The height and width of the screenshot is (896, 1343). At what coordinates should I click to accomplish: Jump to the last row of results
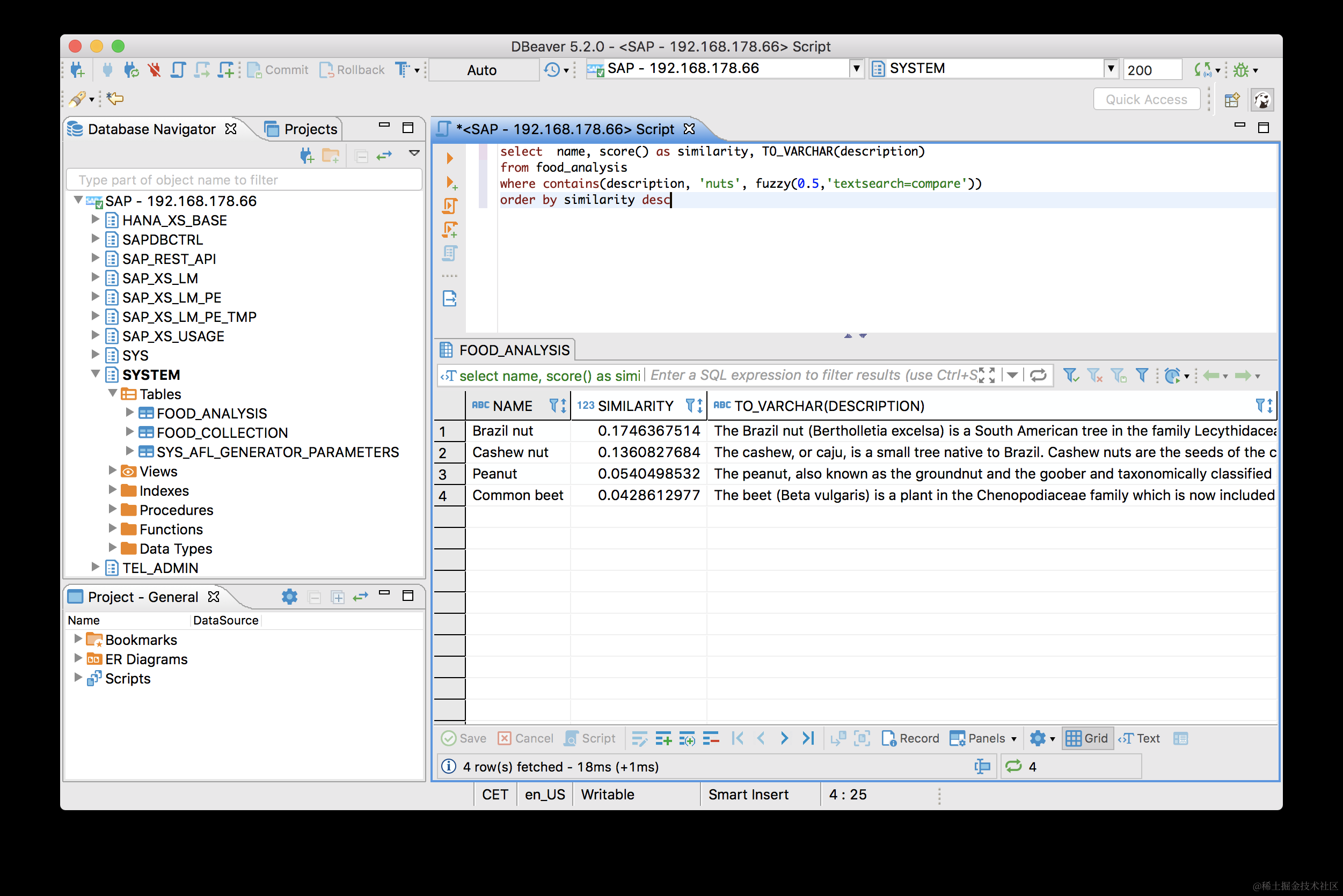(808, 738)
